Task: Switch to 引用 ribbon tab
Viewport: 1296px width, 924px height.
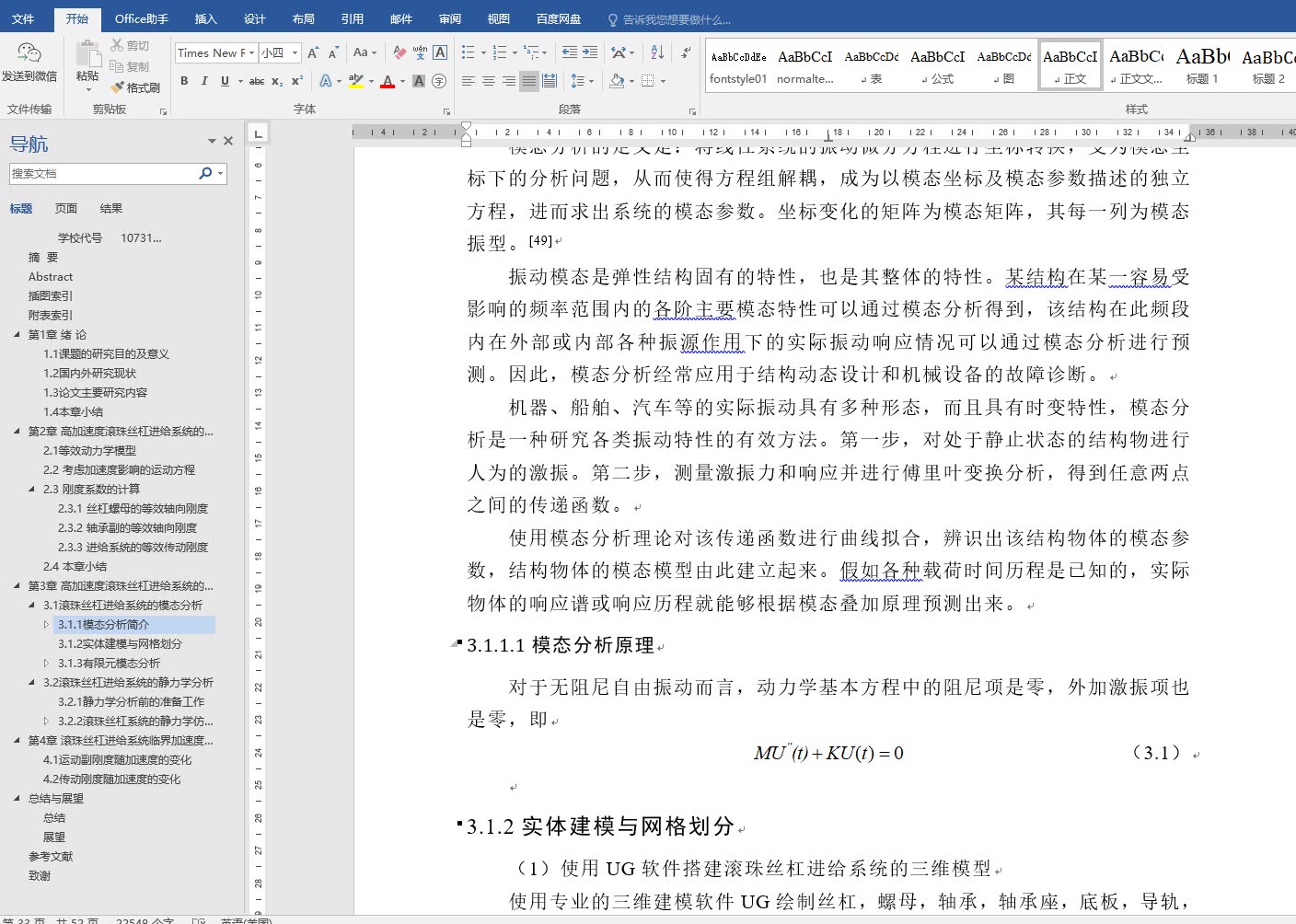Action: click(353, 18)
